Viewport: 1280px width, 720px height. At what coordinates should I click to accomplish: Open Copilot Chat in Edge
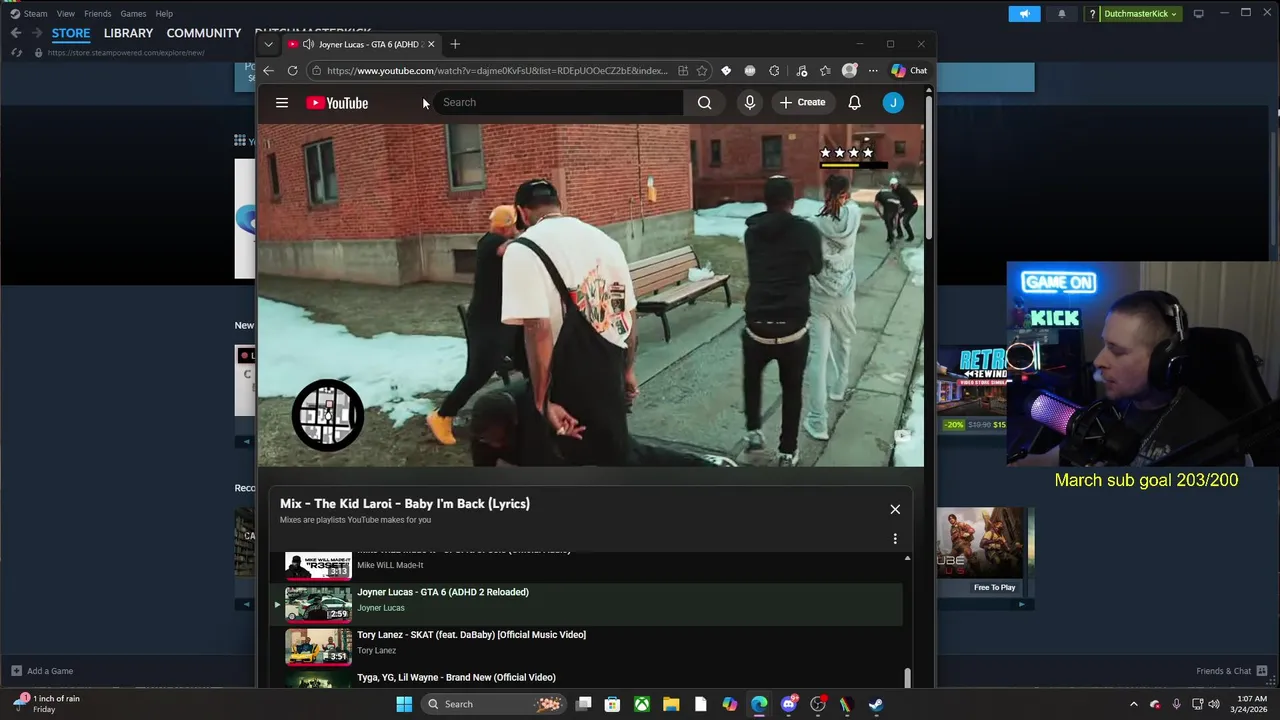point(909,71)
